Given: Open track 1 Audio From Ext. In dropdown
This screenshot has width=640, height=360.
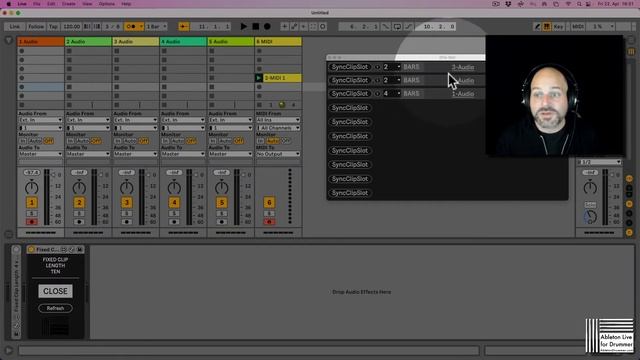Looking at the screenshot, I should [40, 120].
